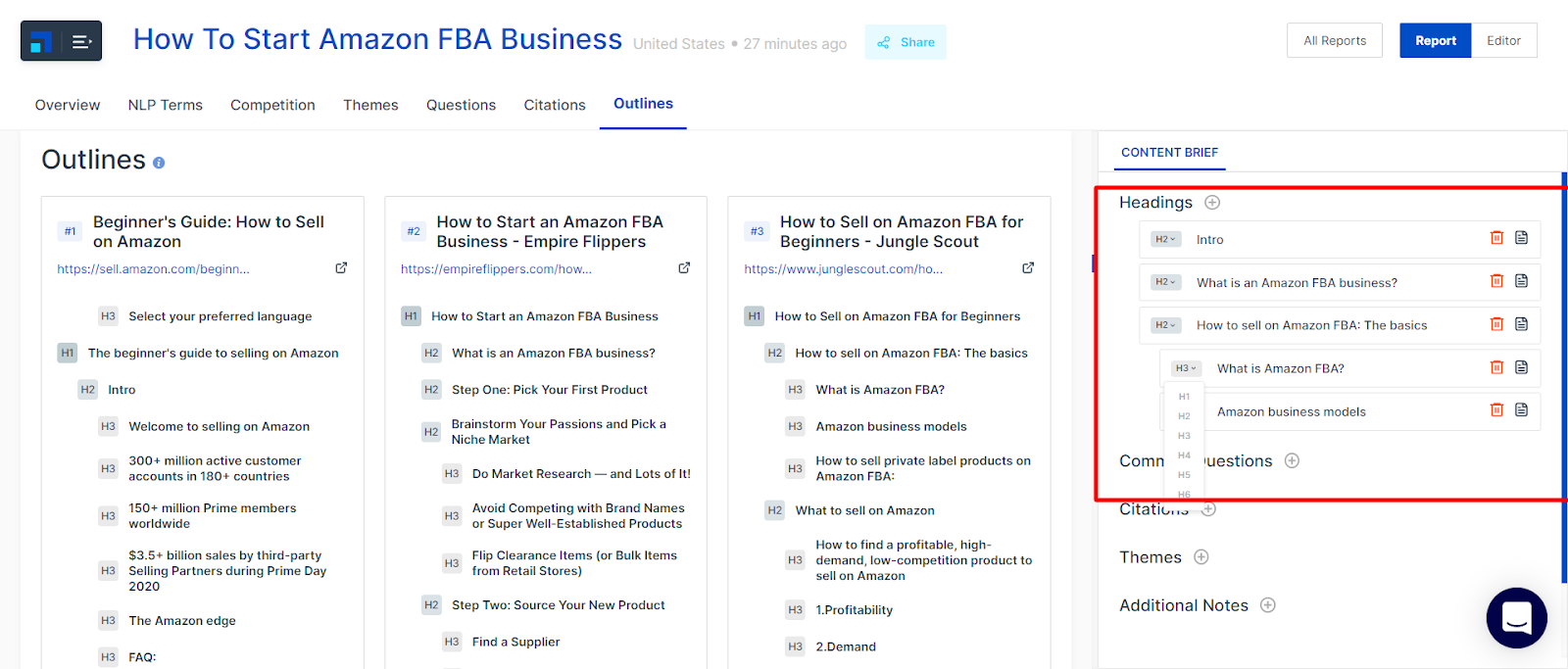This screenshot has height=669, width=1568.
Task: Switch to Editor view
Action: pyautogui.click(x=1503, y=41)
